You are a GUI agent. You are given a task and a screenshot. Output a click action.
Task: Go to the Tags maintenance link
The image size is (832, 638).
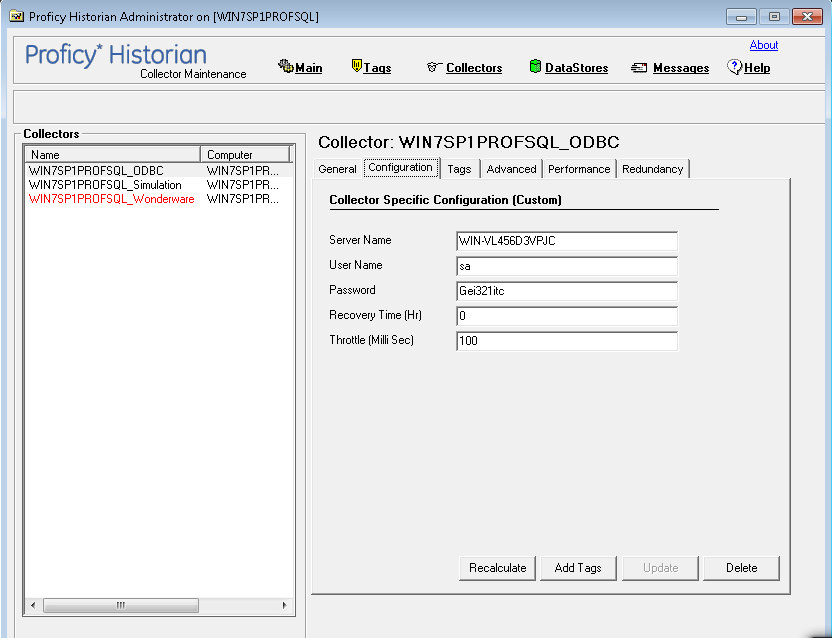(x=377, y=68)
